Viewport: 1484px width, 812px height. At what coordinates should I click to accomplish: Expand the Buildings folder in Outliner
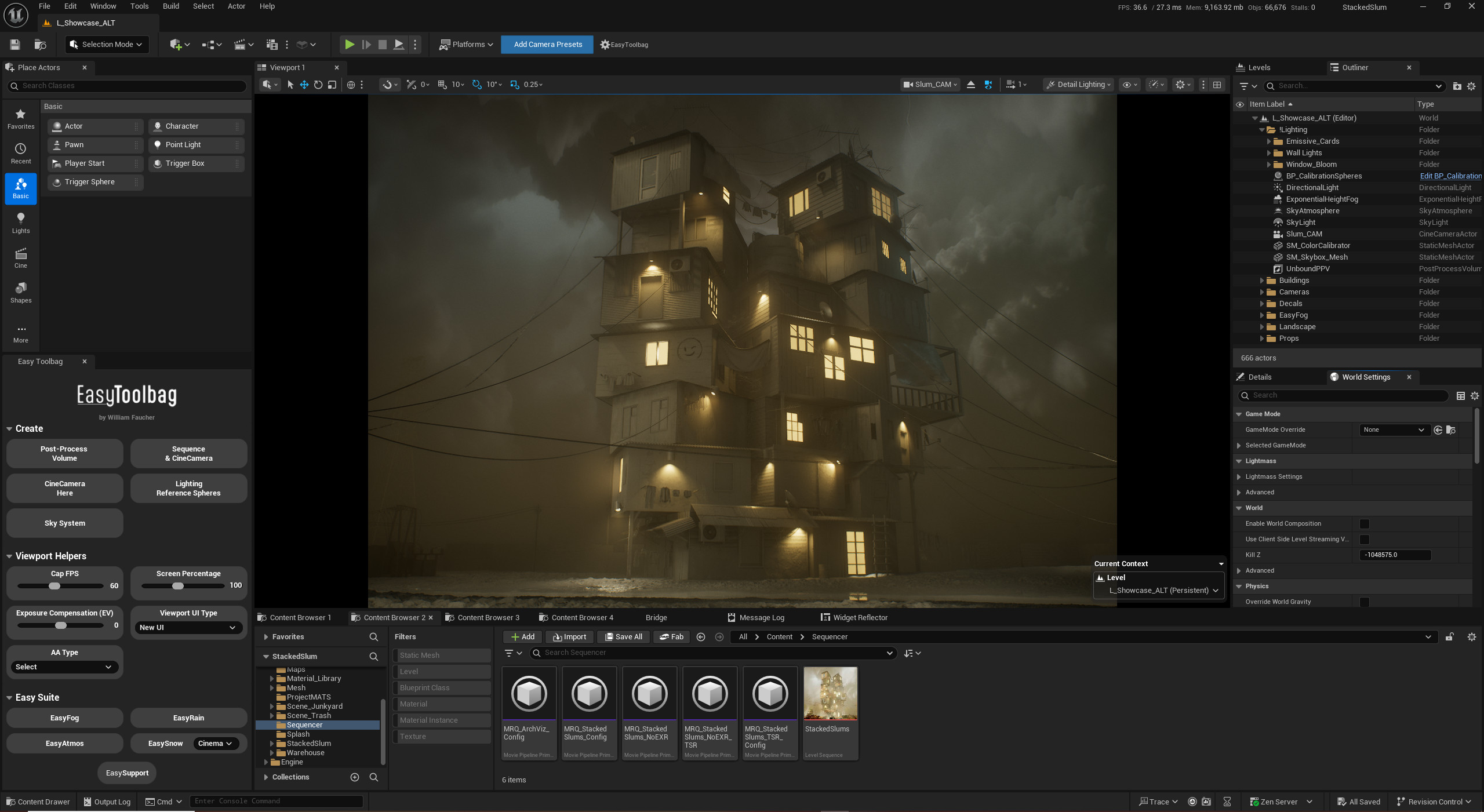pos(1262,280)
